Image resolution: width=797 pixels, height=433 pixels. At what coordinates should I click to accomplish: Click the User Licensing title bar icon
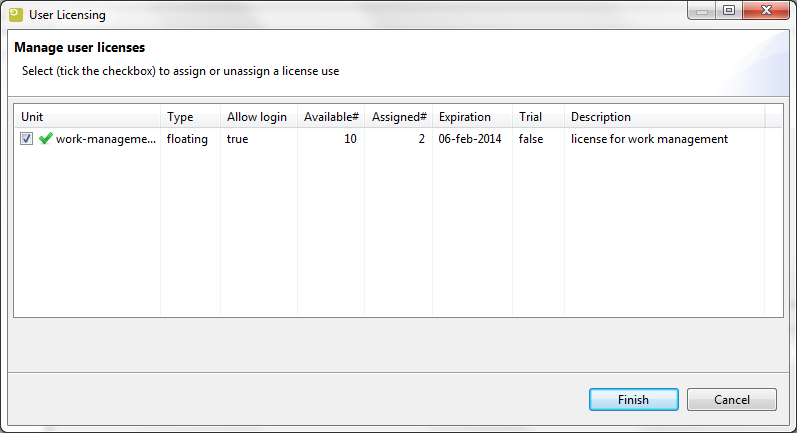15,15
